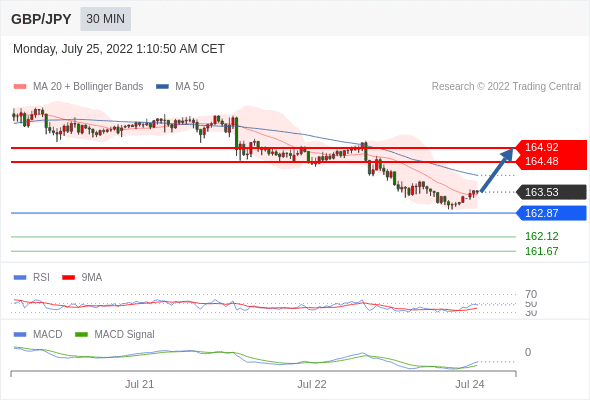Viewport: 590px width, 400px height.
Task: Click the 30 MIN timeframe button
Action: (x=105, y=19)
